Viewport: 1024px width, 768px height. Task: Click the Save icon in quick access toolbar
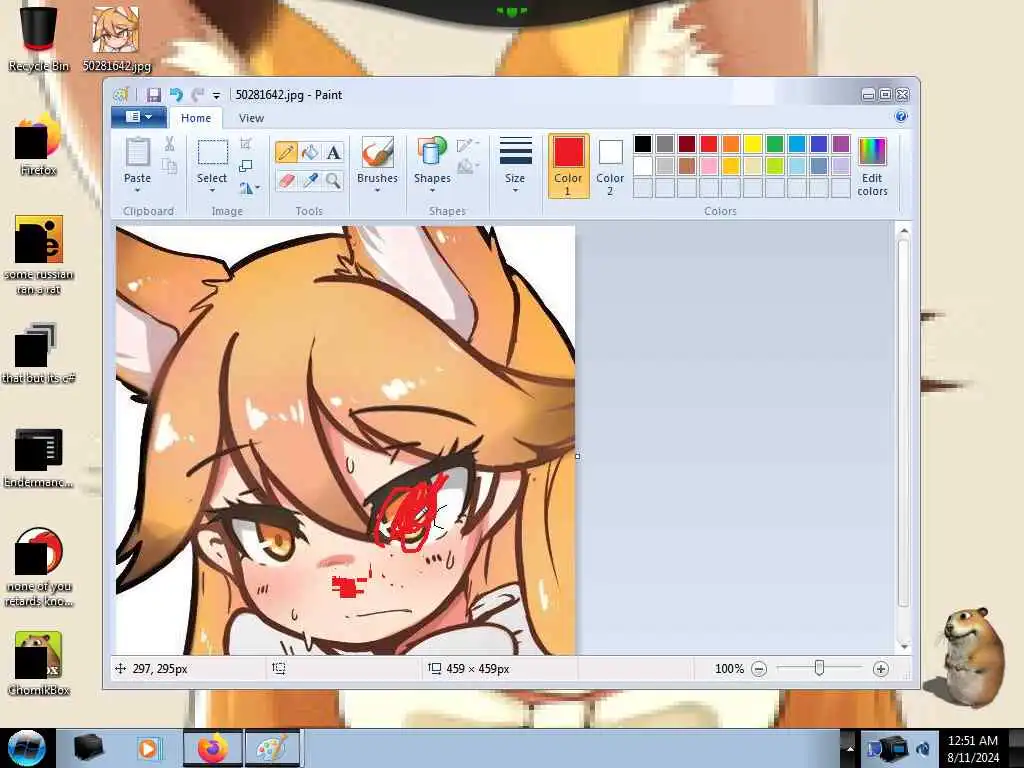pos(153,95)
